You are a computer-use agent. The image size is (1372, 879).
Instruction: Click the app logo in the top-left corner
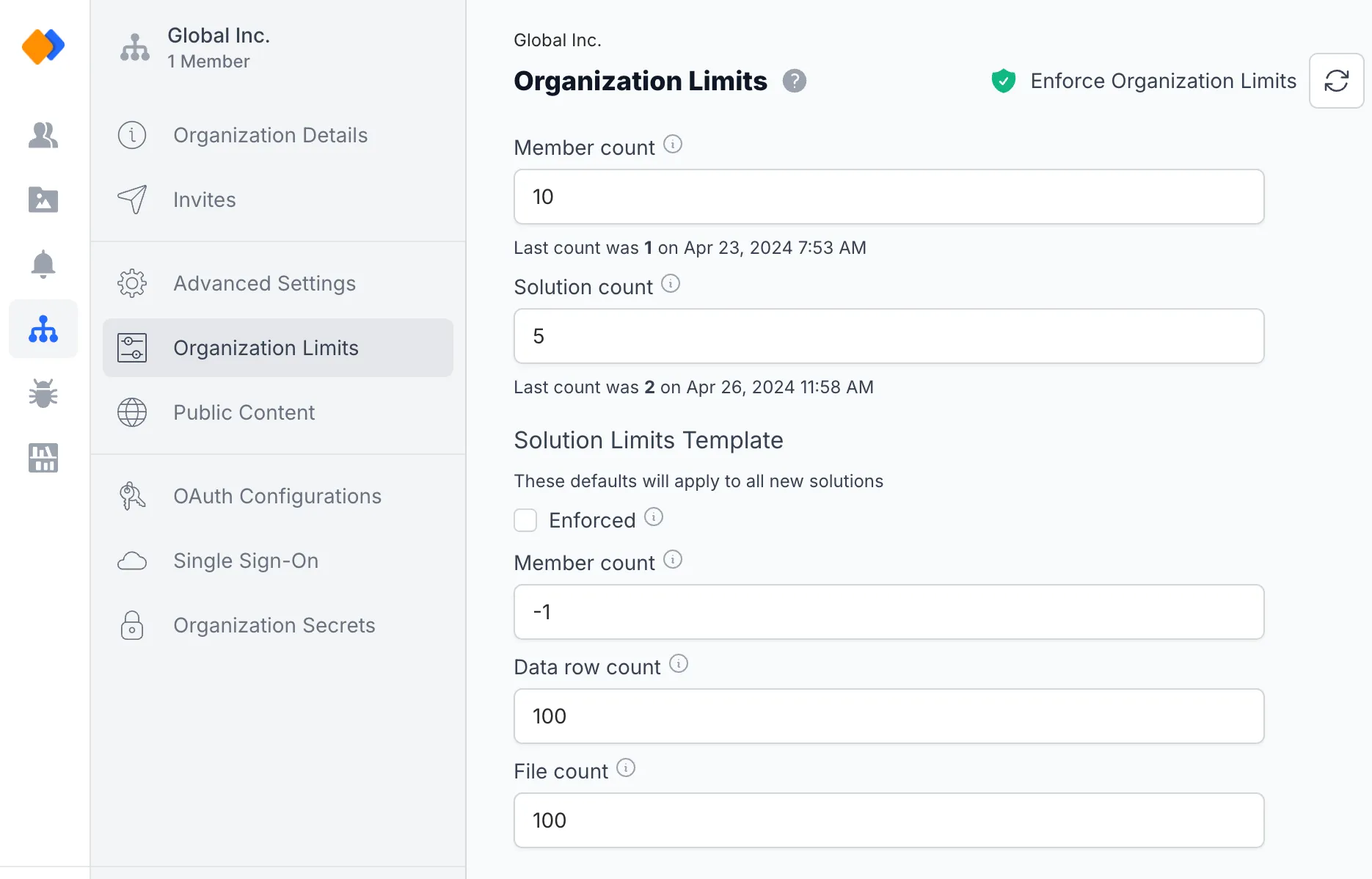[x=43, y=46]
